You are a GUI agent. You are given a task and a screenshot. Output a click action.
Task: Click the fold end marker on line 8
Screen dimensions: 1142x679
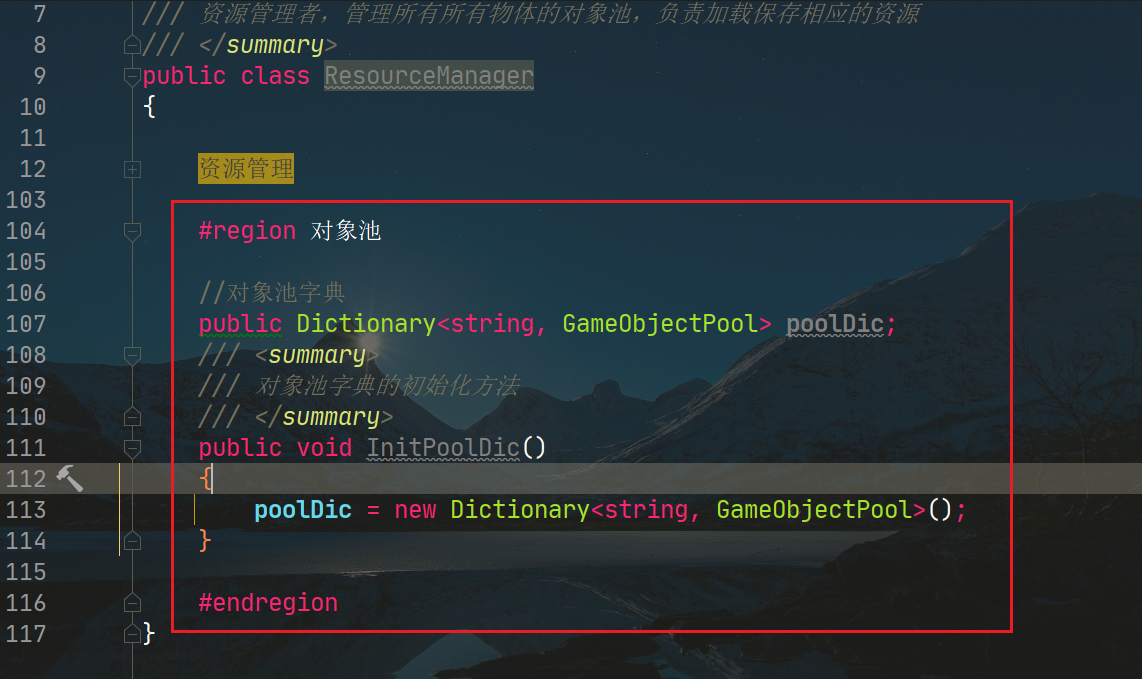click(132, 45)
